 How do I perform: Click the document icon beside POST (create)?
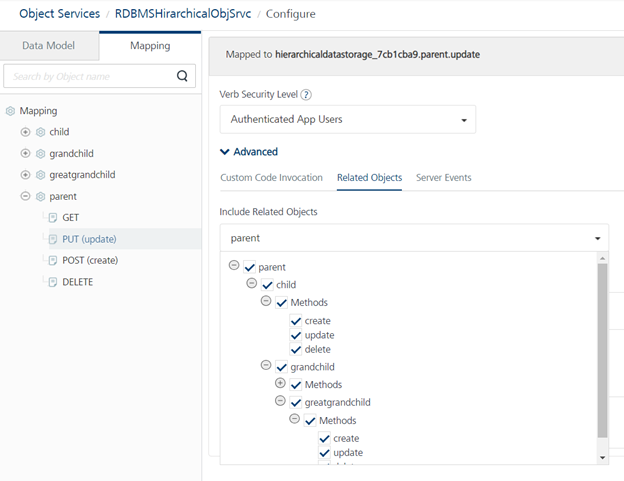[x=52, y=260]
